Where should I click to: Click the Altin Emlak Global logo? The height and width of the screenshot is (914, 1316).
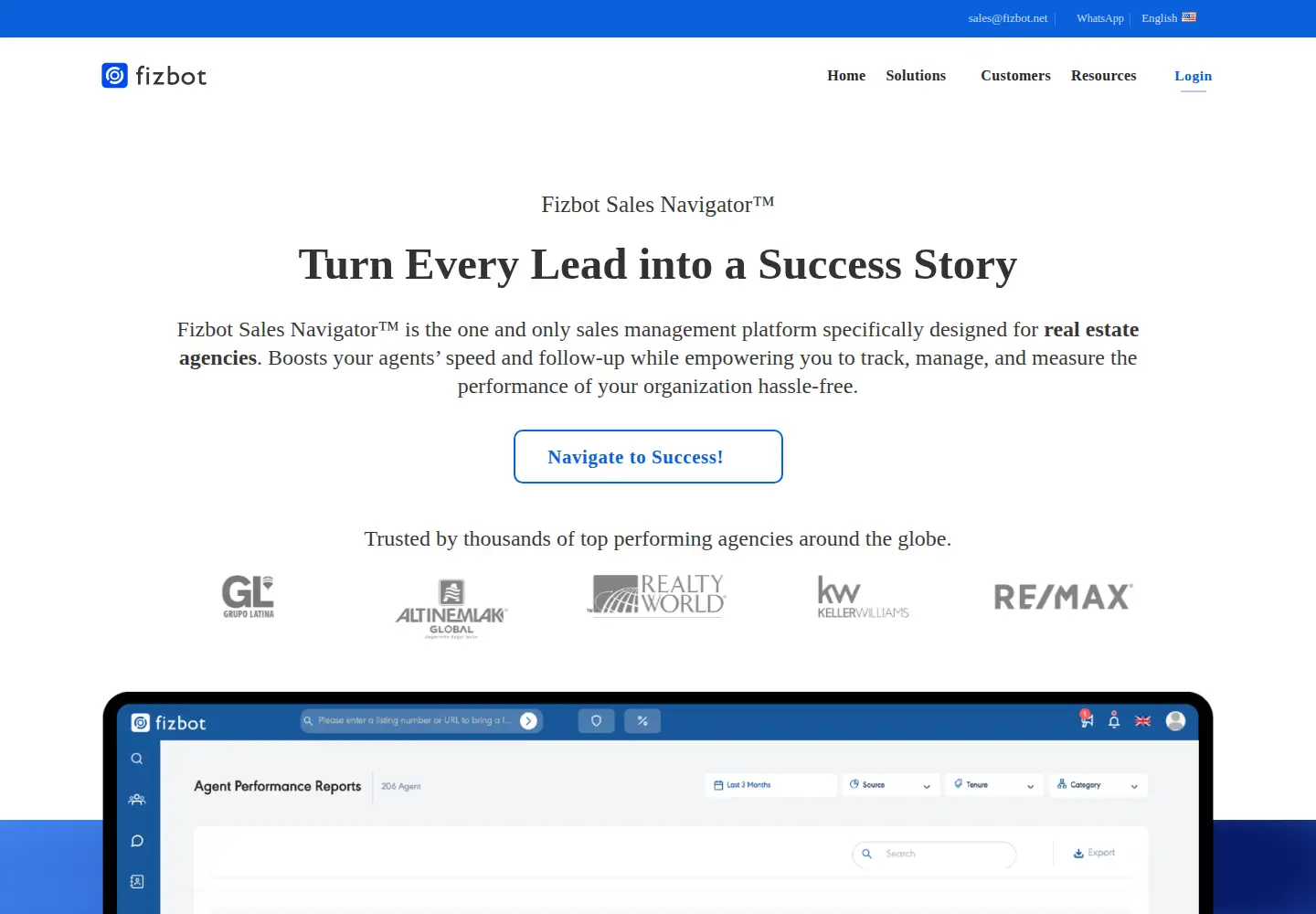click(x=451, y=608)
